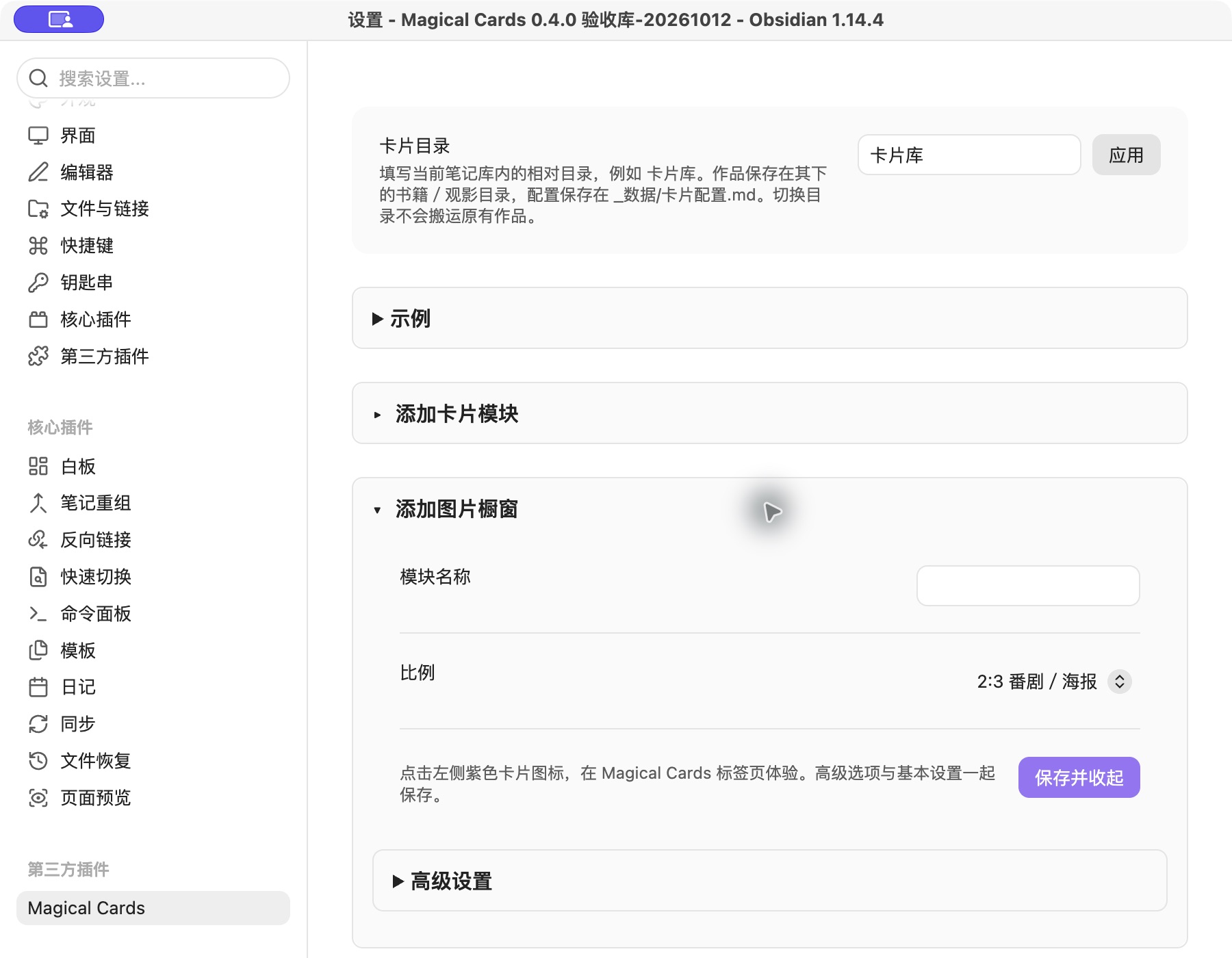Open the 命令面板 core plugin settings
The image size is (1232, 958).
coord(153,614)
